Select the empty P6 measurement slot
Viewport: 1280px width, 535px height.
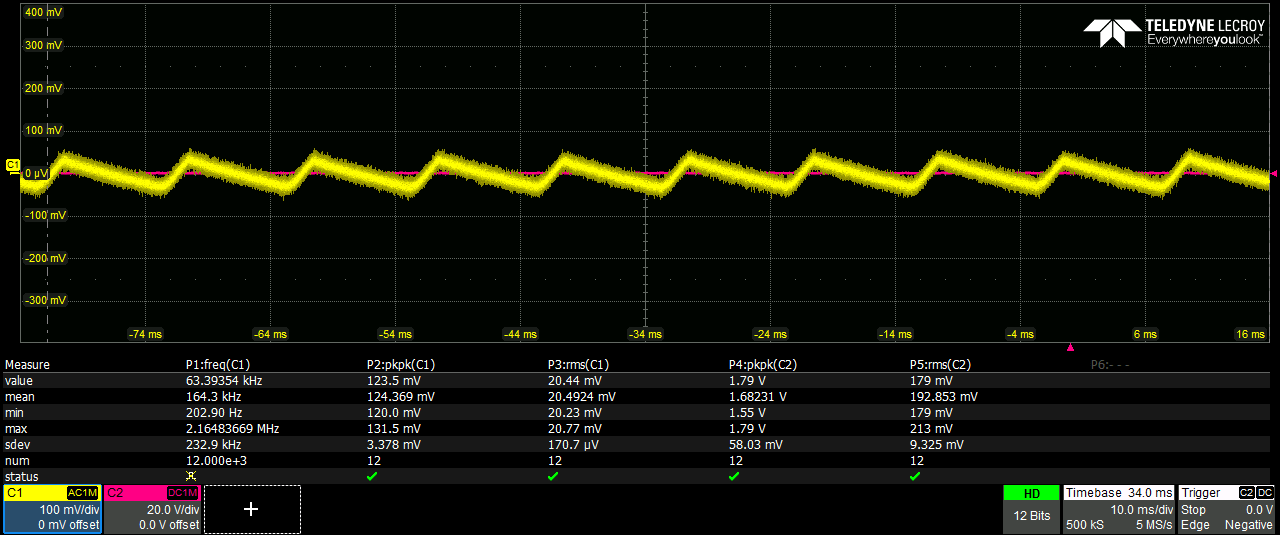pos(1109,365)
